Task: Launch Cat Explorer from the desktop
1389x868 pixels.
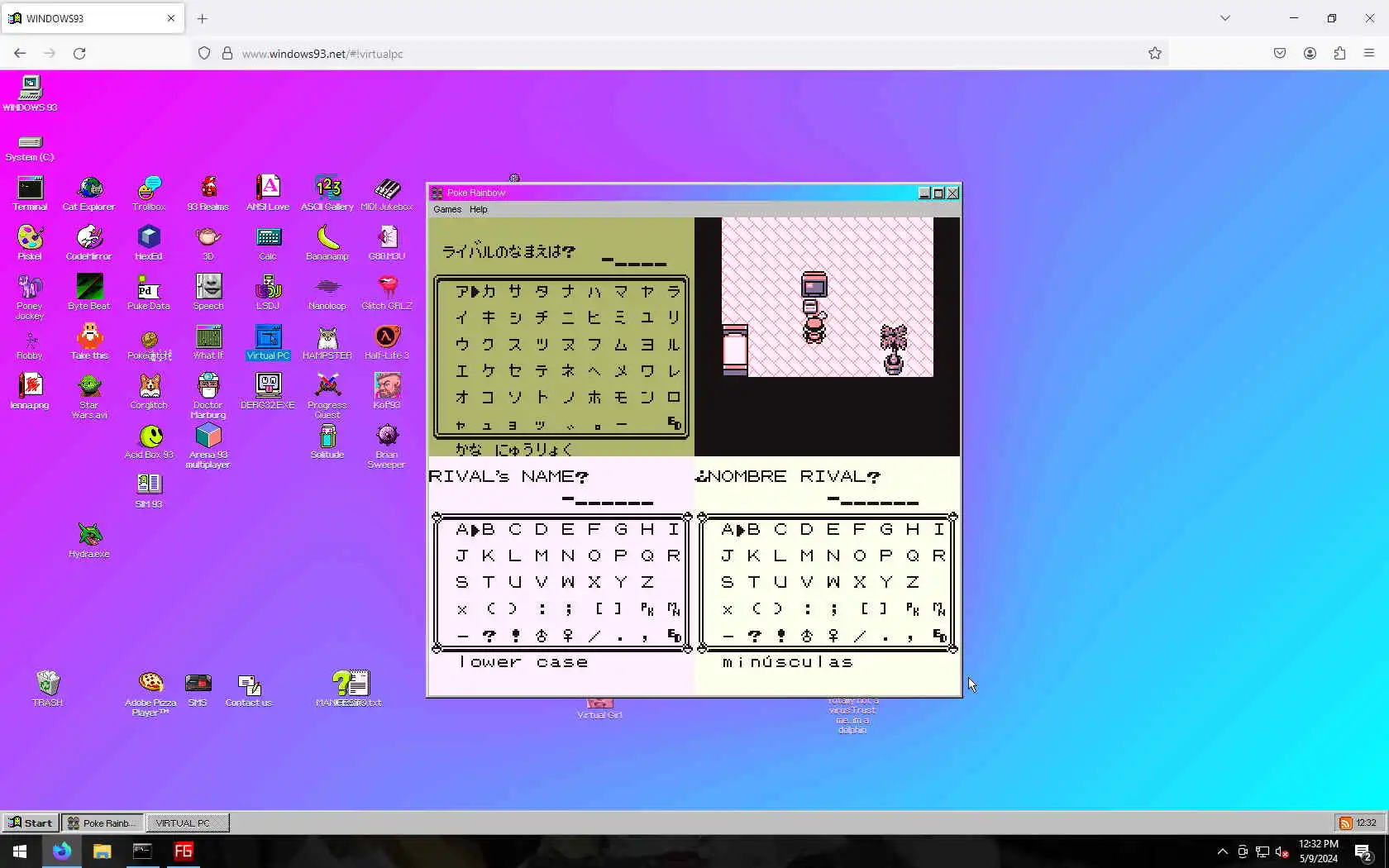Action: coord(89,193)
